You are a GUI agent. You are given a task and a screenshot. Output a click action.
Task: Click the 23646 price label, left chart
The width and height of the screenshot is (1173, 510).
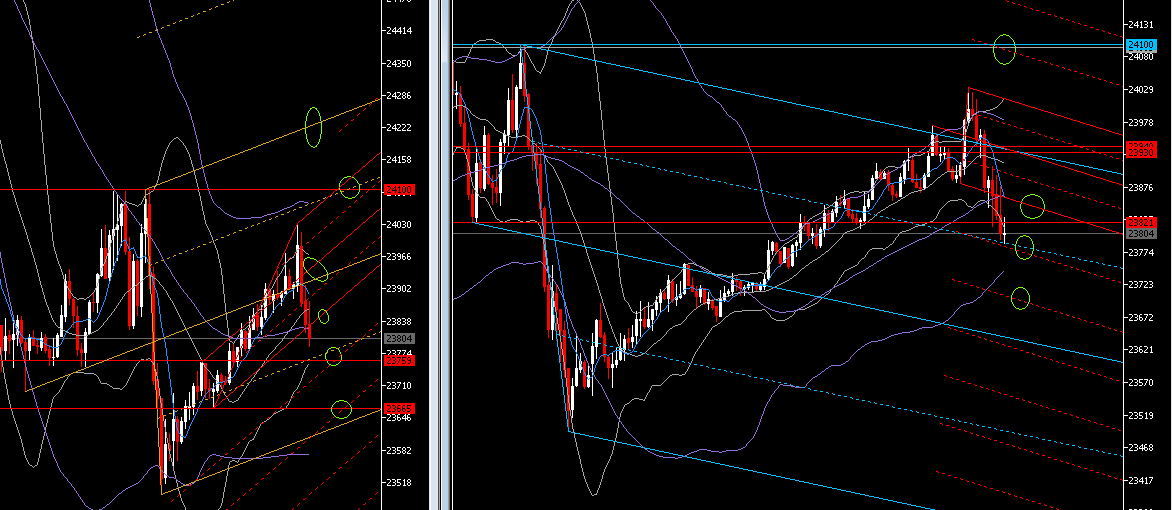(x=399, y=418)
